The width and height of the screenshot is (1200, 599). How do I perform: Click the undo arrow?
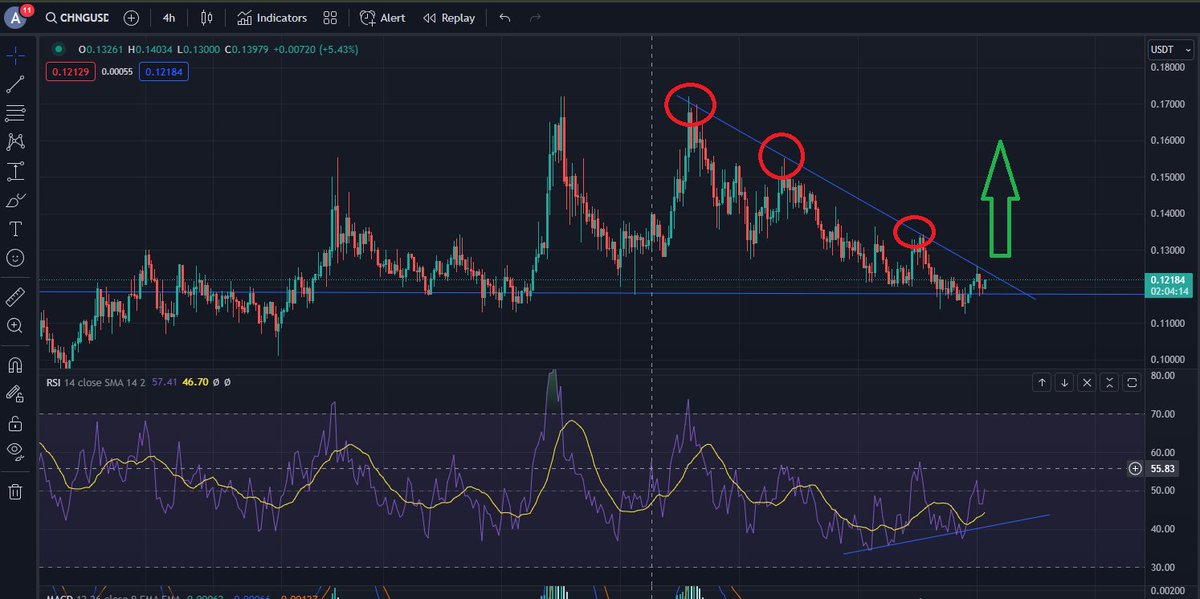pos(504,18)
